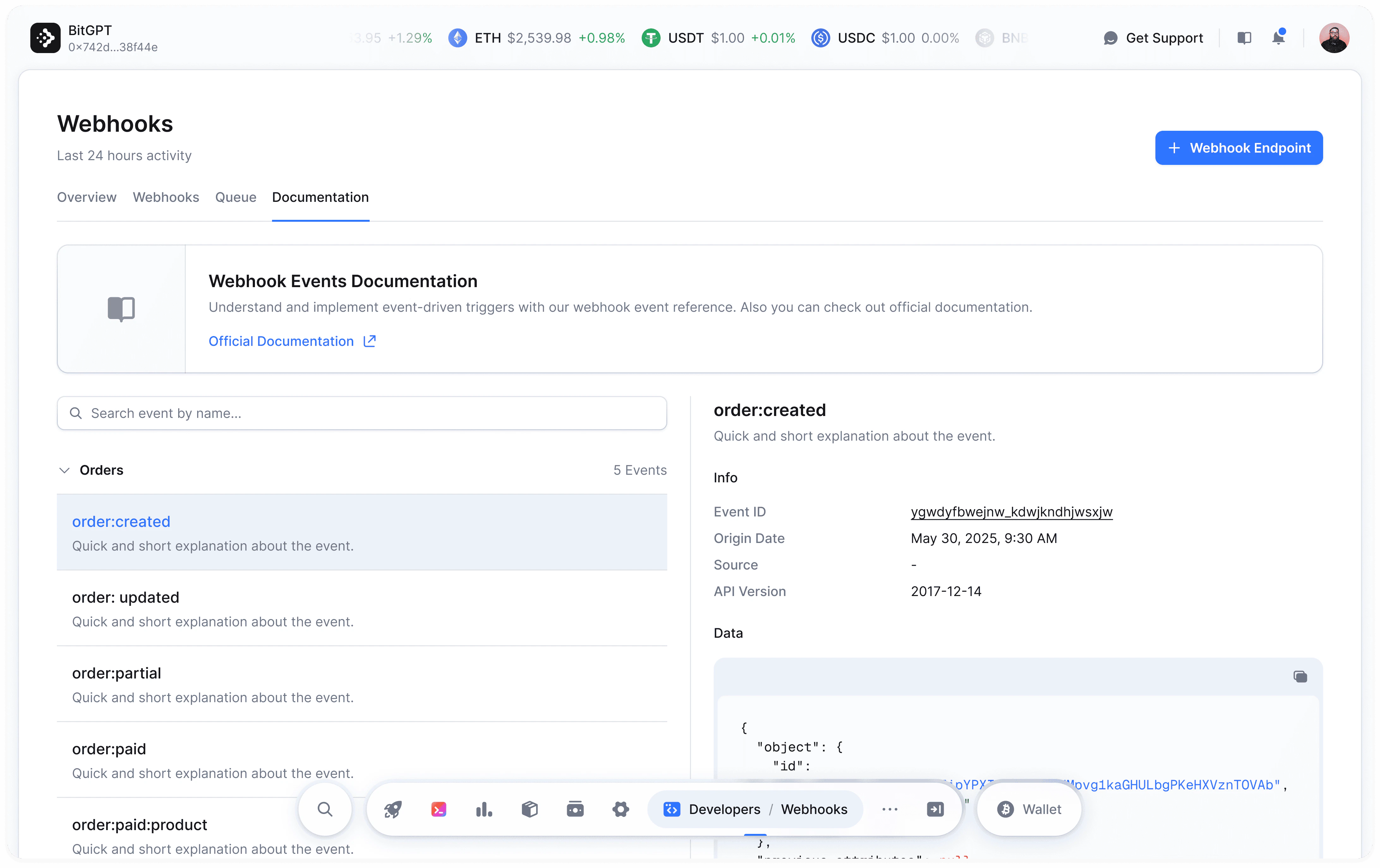Click the documentation book icon in the header
Viewport: 1380px width, 868px height.
pyautogui.click(x=1244, y=38)
